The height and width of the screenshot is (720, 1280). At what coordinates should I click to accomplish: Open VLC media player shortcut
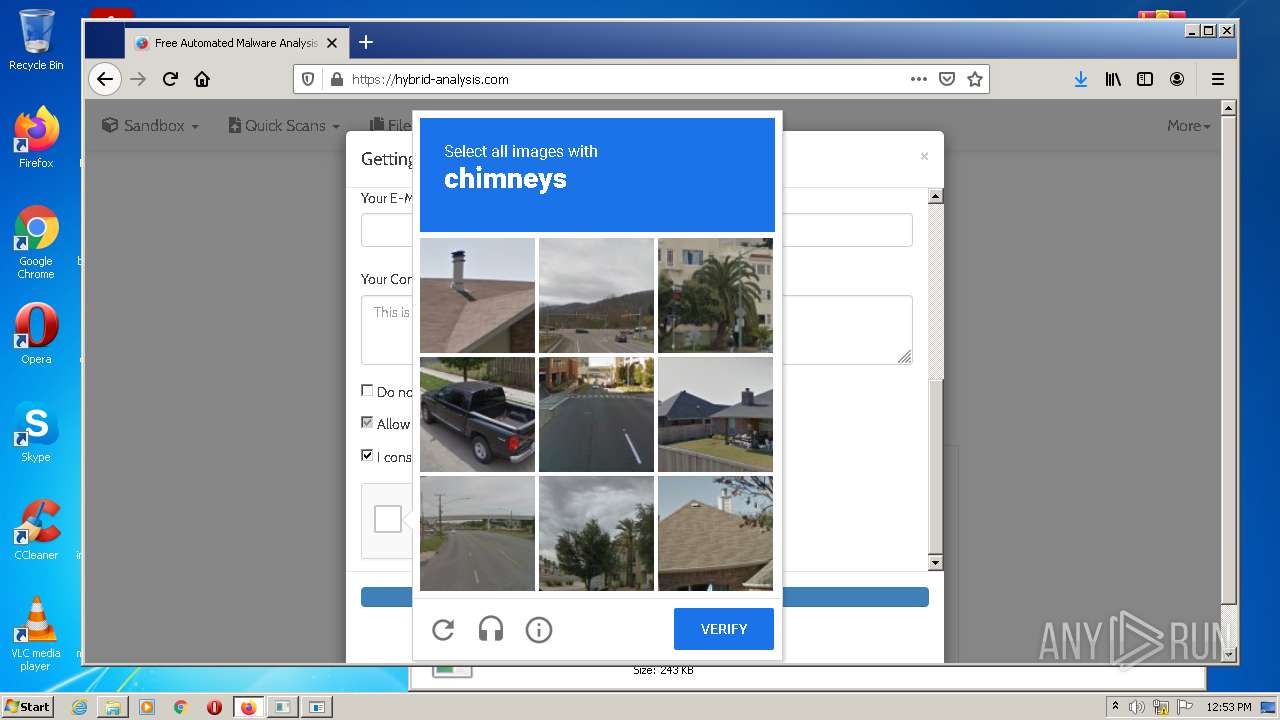tap(36, 634)
